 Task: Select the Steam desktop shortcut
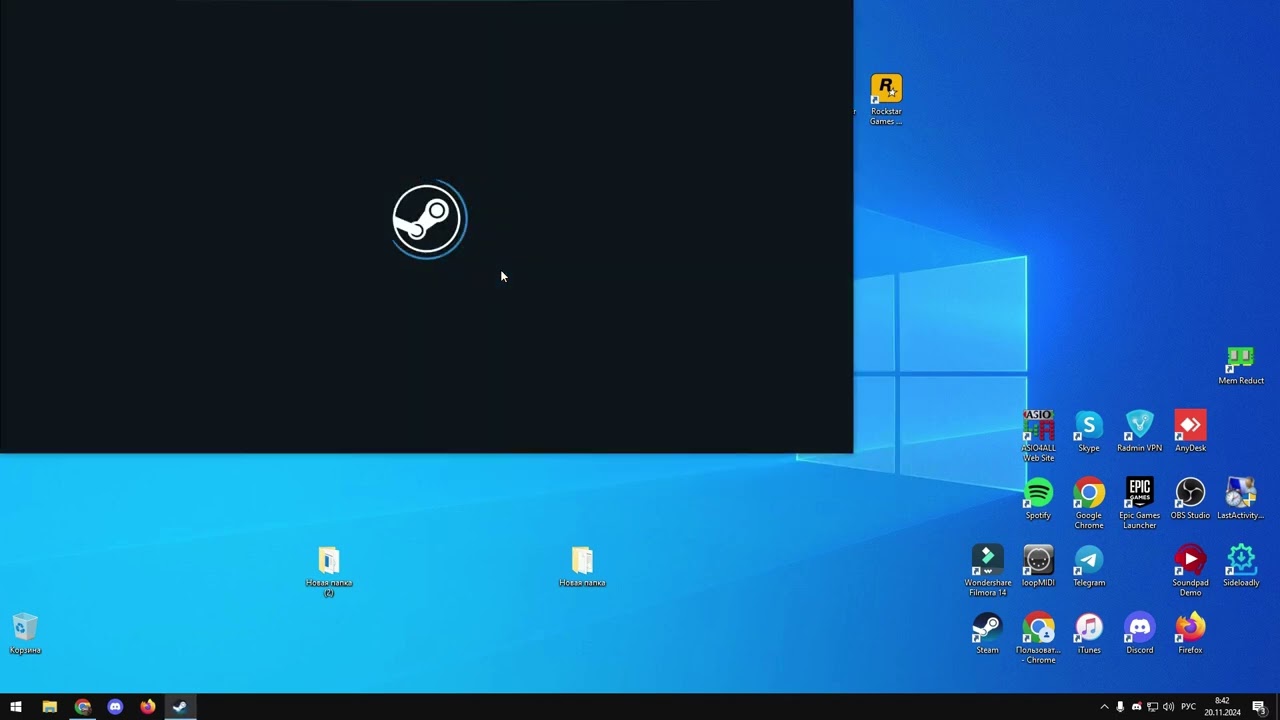[987, 632]
